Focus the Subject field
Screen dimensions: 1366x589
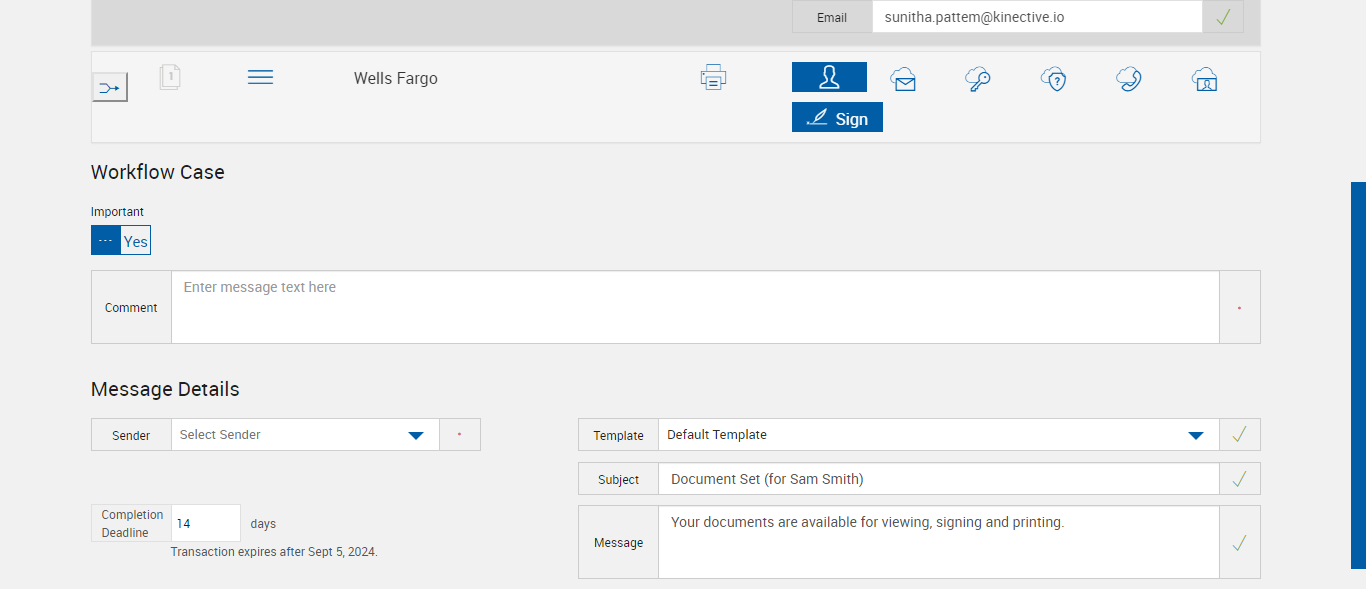point(938,479)
